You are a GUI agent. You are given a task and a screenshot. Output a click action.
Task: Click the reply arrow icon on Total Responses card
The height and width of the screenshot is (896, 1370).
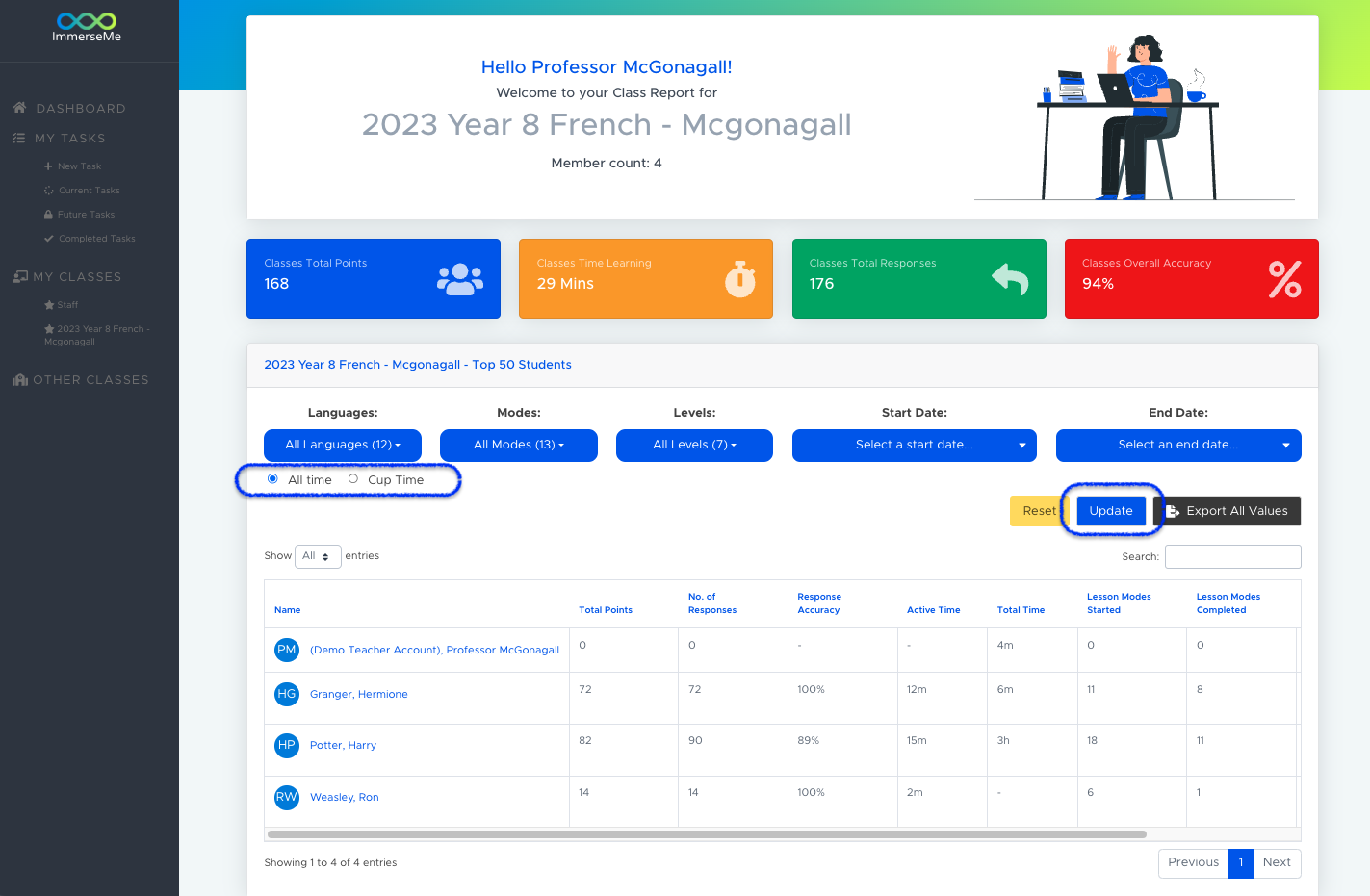point(1011,279)
